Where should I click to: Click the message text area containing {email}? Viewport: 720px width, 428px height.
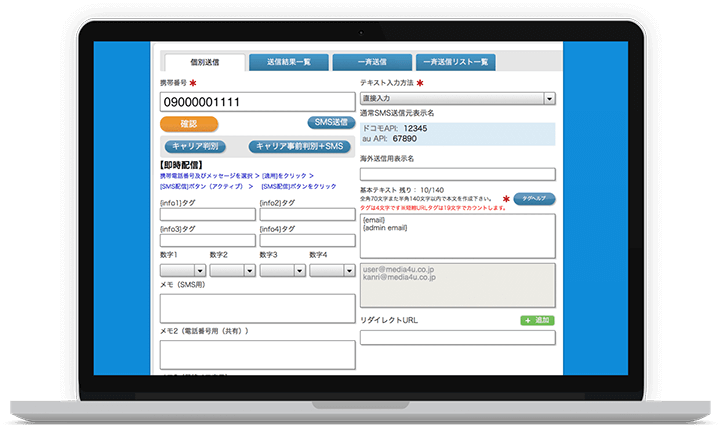(x=458, y=236)
